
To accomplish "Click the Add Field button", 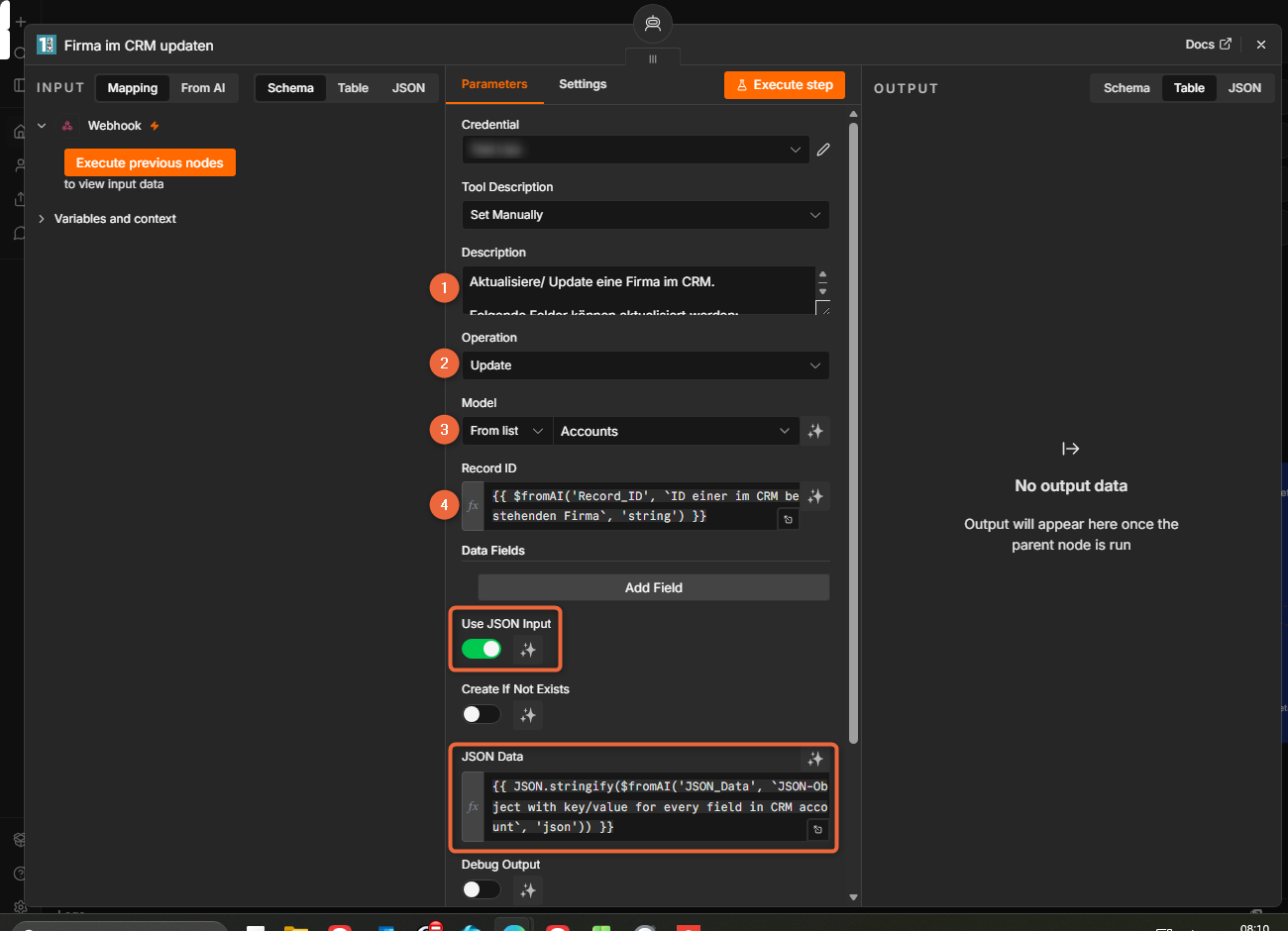I will (x=654, y=587).
